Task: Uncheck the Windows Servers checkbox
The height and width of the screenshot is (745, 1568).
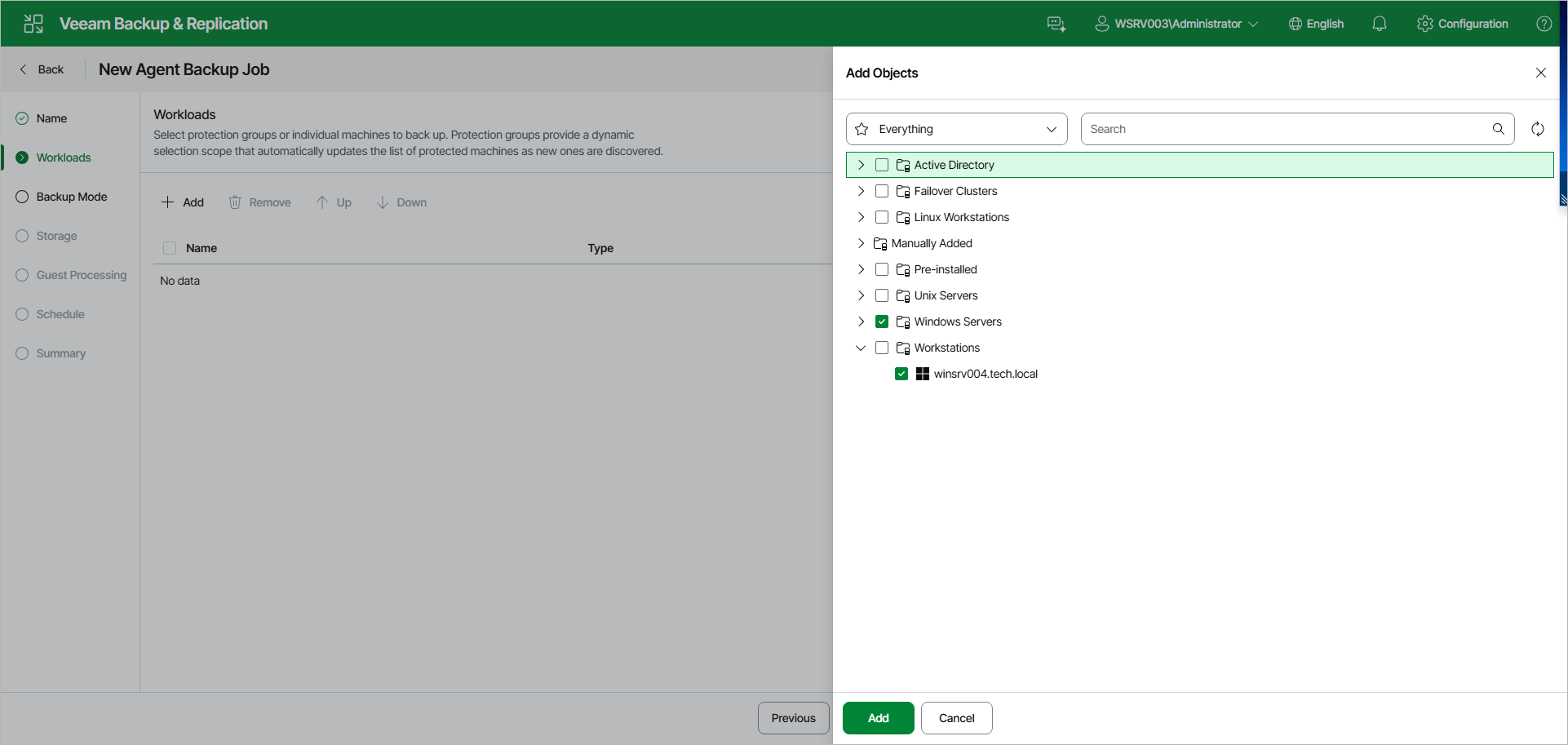Action: pos(882,322)
